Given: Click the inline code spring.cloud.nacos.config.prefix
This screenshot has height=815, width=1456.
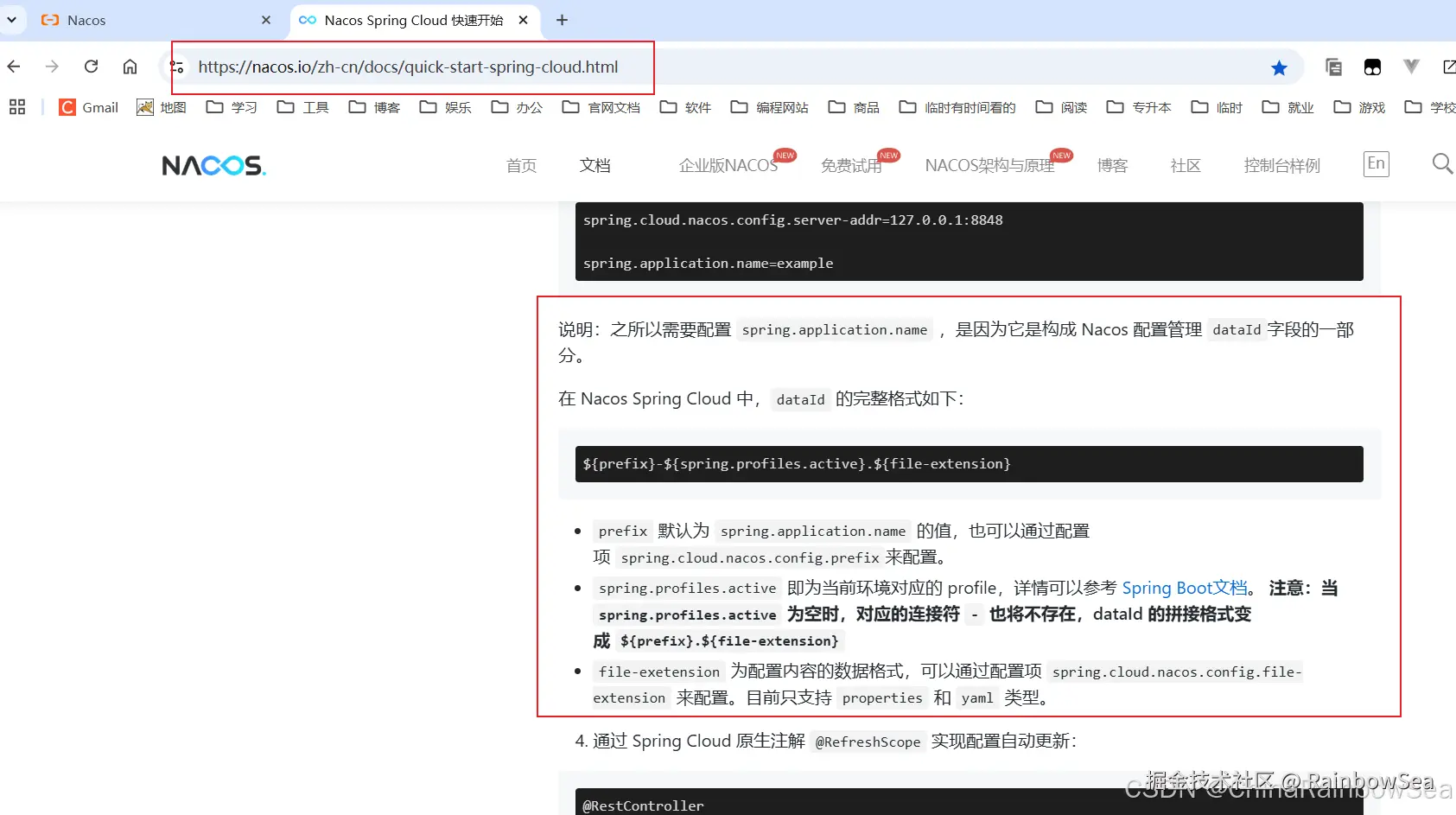Looking at the screenshot, I should coord(750,557).
